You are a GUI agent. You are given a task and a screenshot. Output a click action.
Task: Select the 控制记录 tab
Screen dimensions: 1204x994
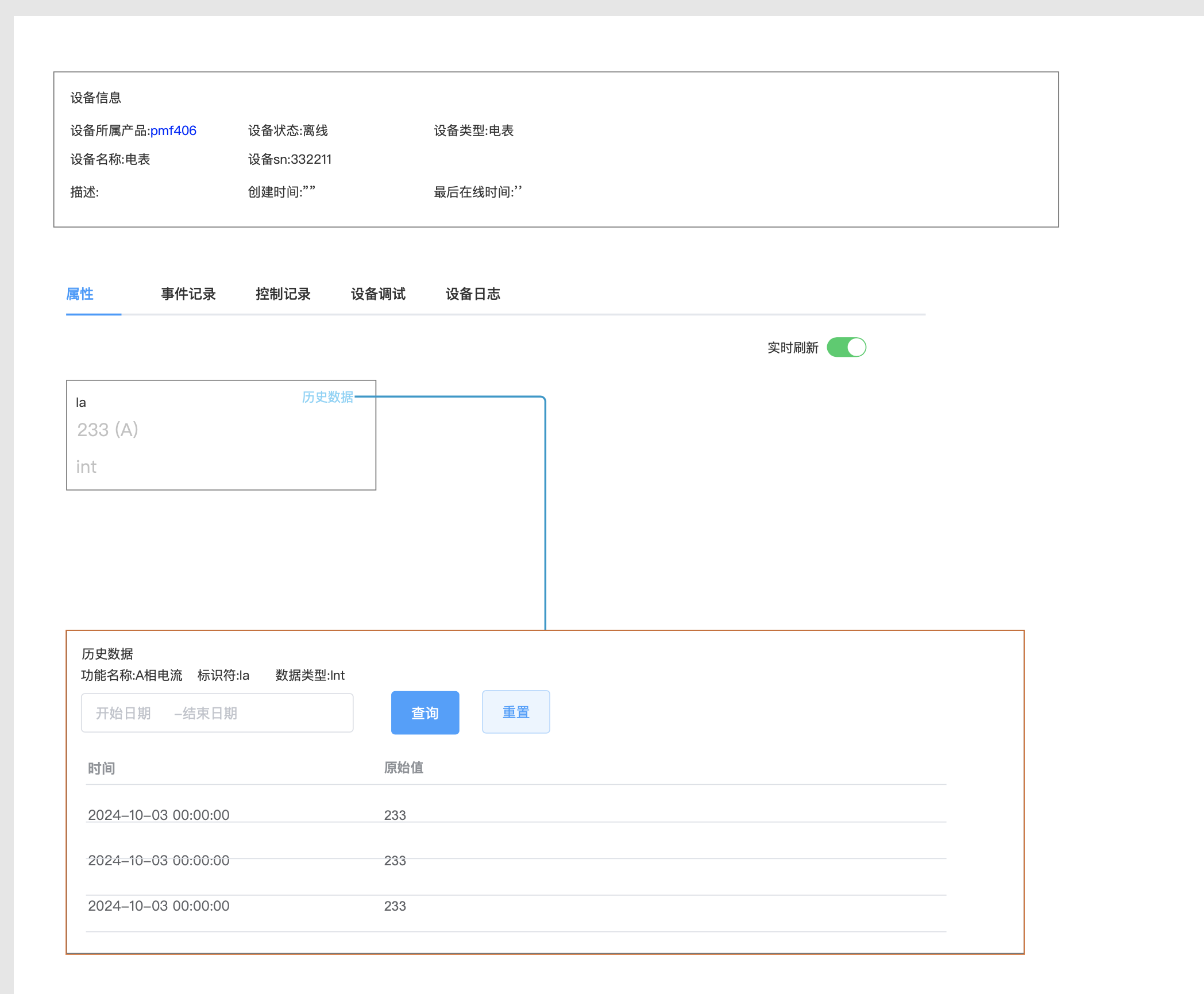[283, 294]
